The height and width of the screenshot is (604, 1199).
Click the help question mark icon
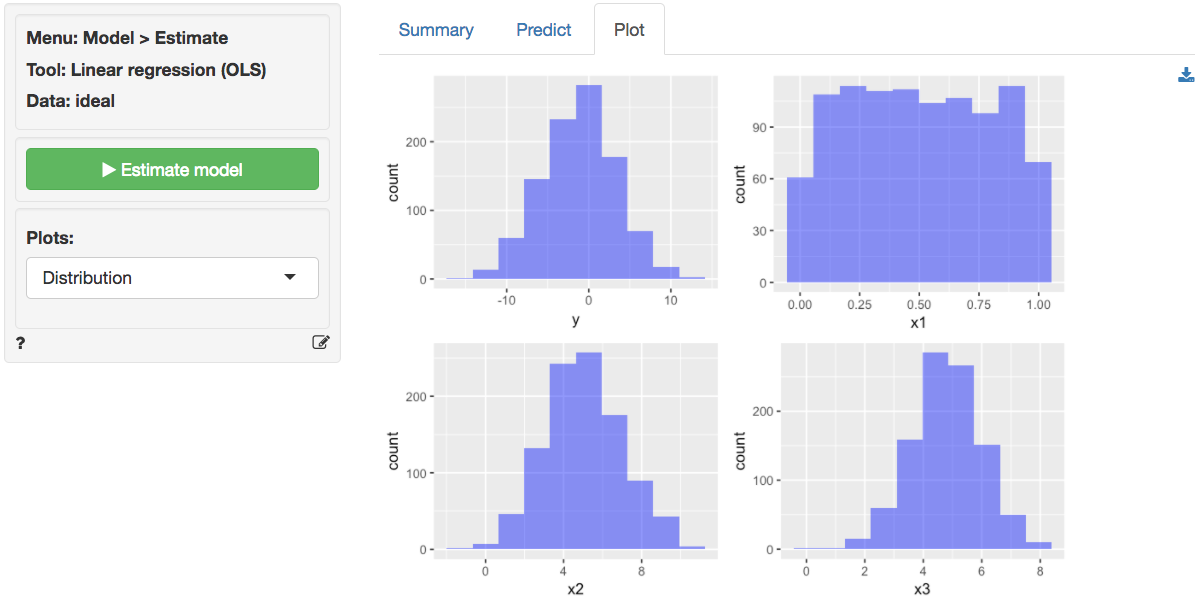[21, 343]
